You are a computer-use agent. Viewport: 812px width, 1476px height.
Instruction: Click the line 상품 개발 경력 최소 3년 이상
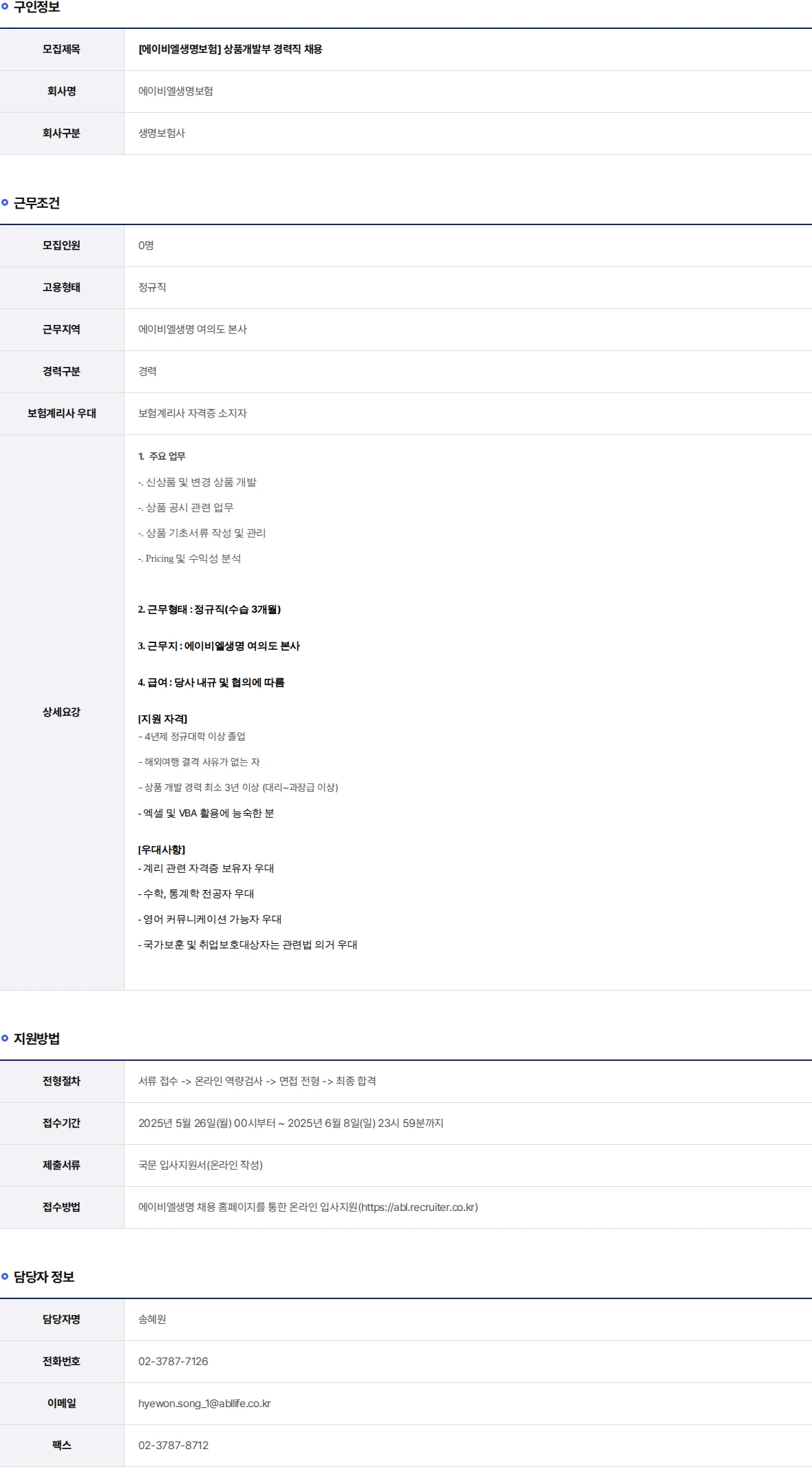point(238,788)
